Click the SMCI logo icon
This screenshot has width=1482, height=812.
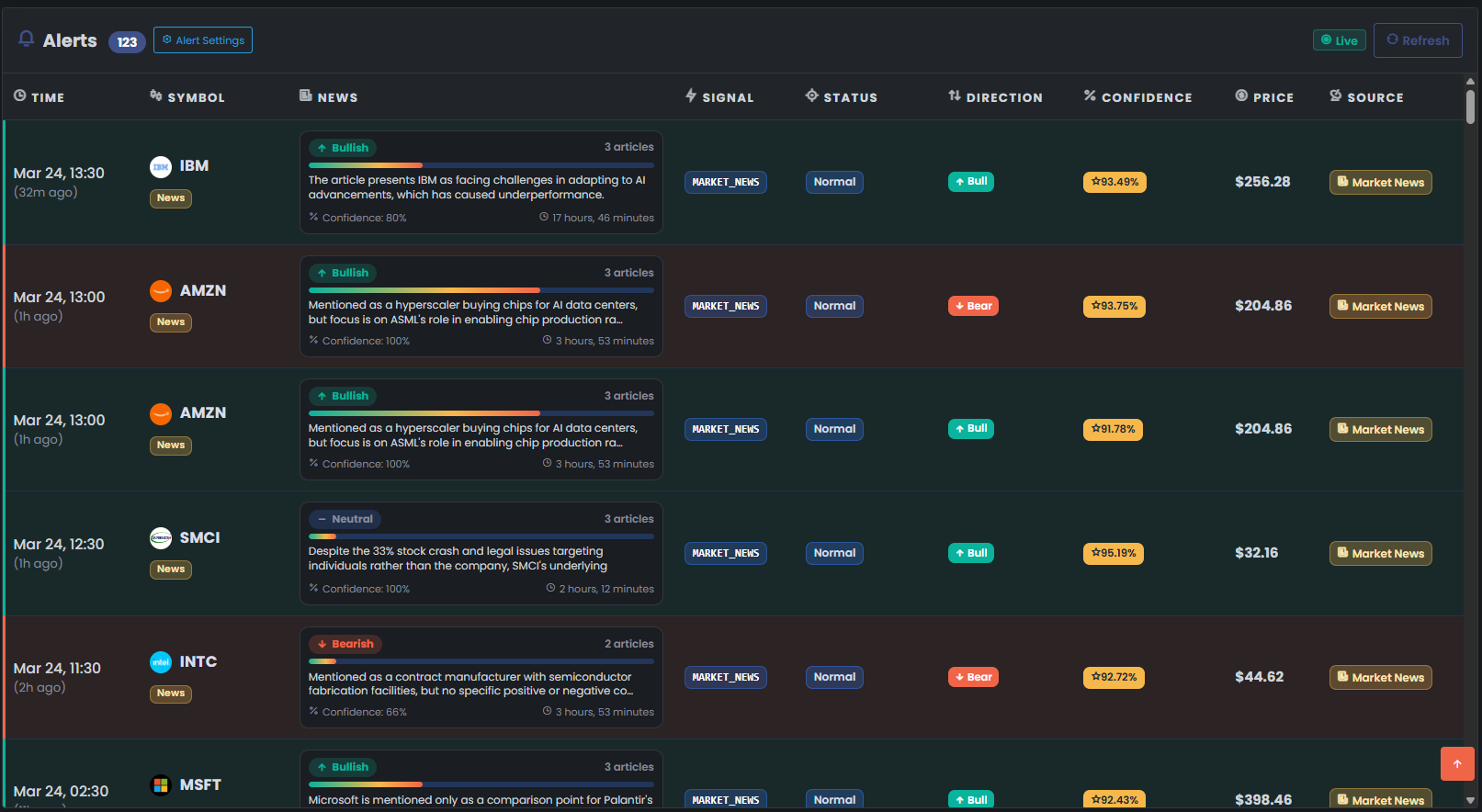coord(161,538)
